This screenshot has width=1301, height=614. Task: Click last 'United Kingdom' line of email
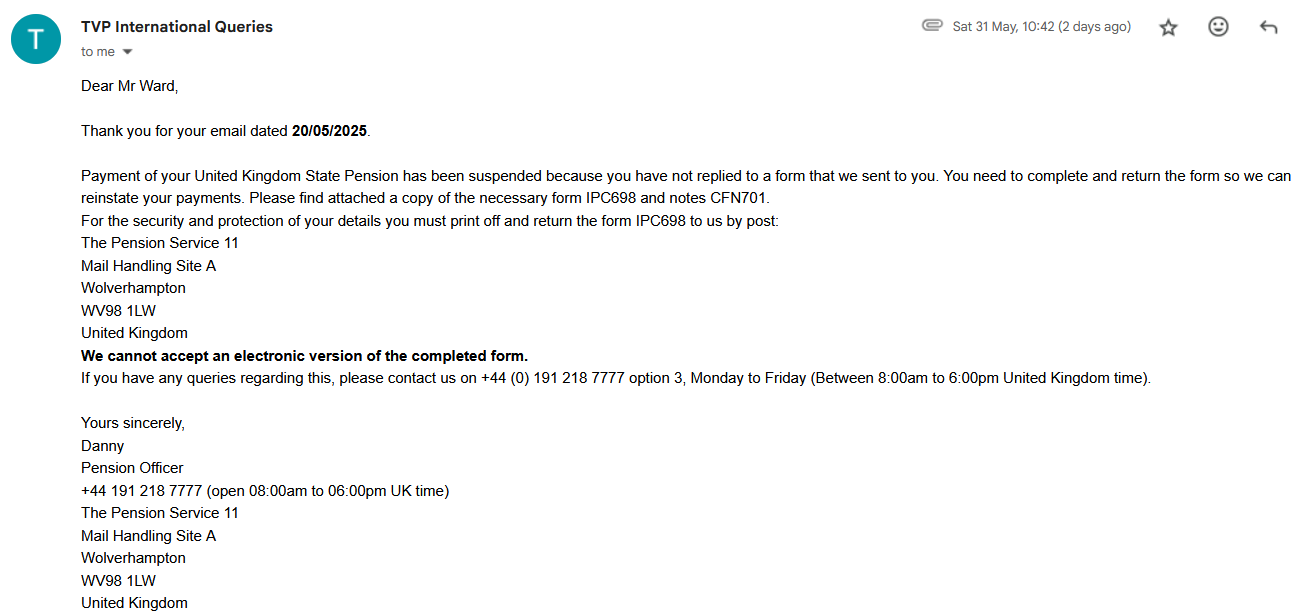134,603
